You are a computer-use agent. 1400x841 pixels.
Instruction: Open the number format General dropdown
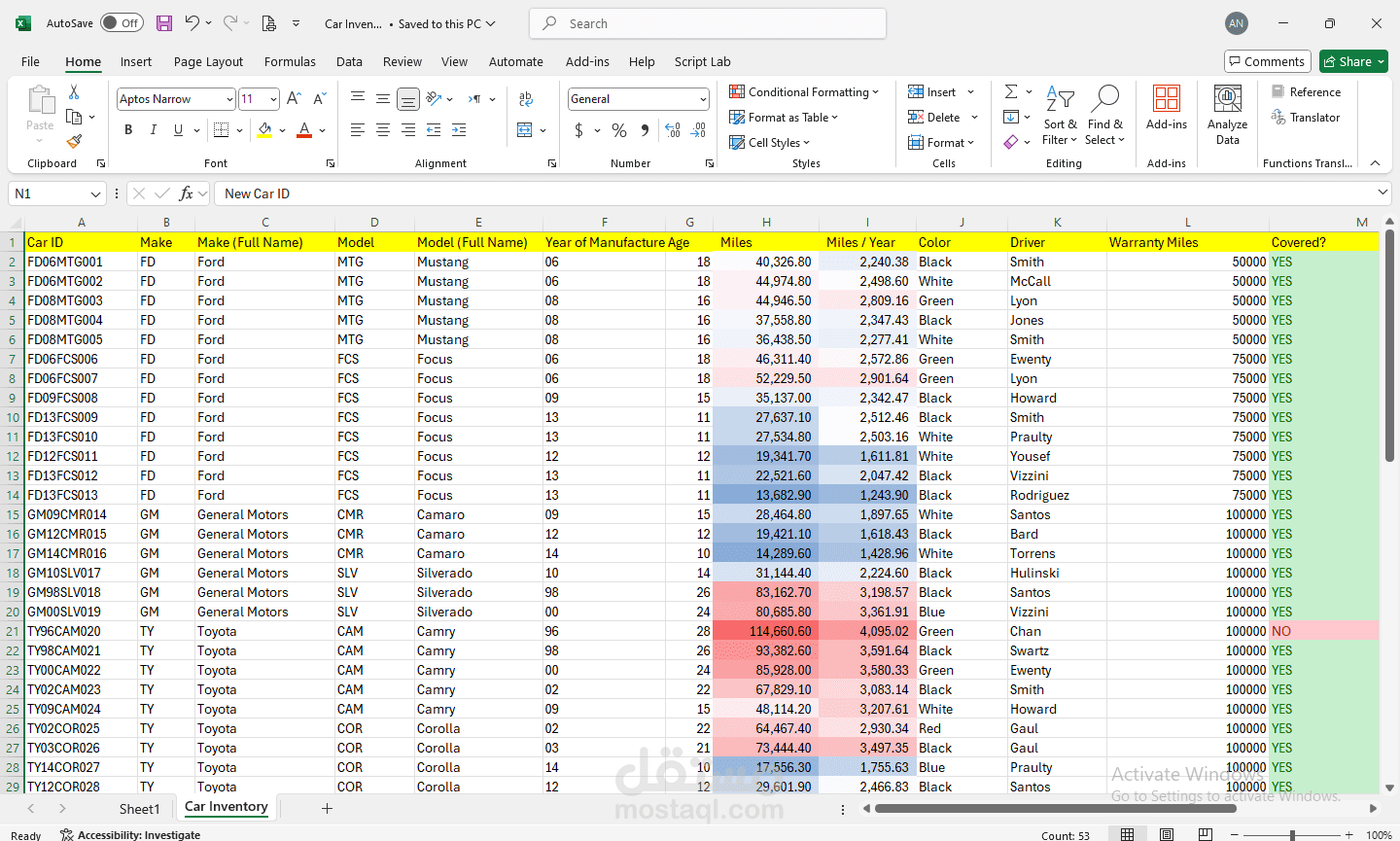point(703,99)
